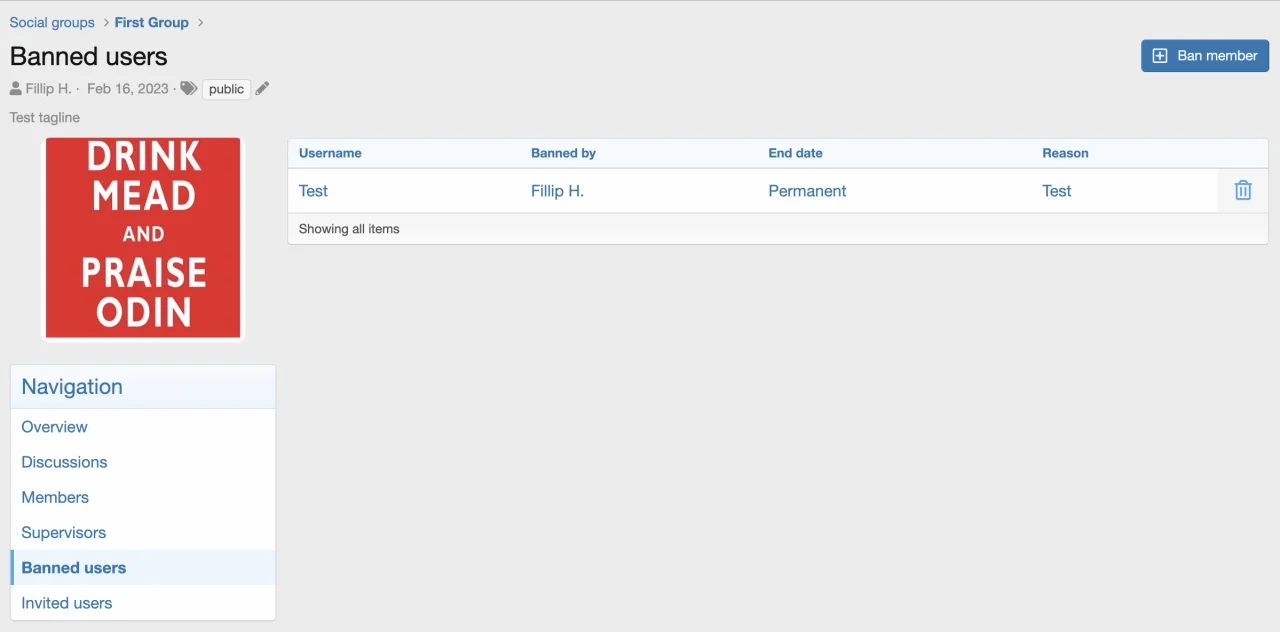The height and width of the screenshot is (632, 1280).
Task: Click Fillip H. in Banned by column
Action: (x=557, y=191)
